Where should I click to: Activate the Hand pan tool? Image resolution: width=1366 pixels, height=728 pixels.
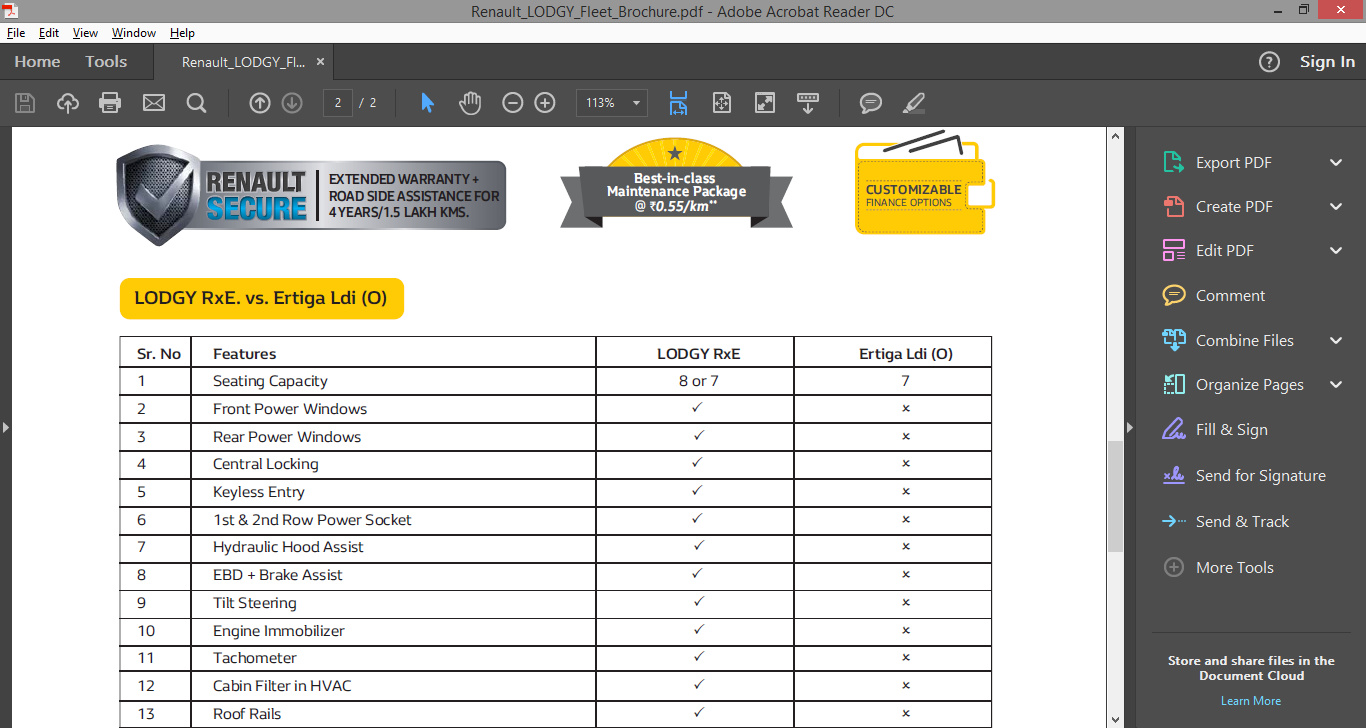470,103
